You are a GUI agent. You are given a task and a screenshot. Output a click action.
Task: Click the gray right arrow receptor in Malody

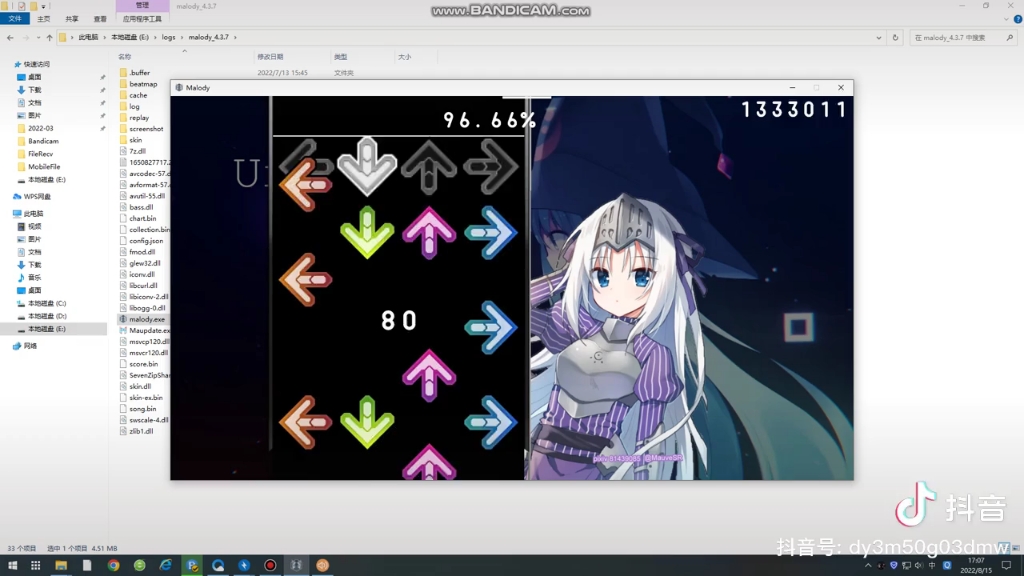(x=490, y=167)
